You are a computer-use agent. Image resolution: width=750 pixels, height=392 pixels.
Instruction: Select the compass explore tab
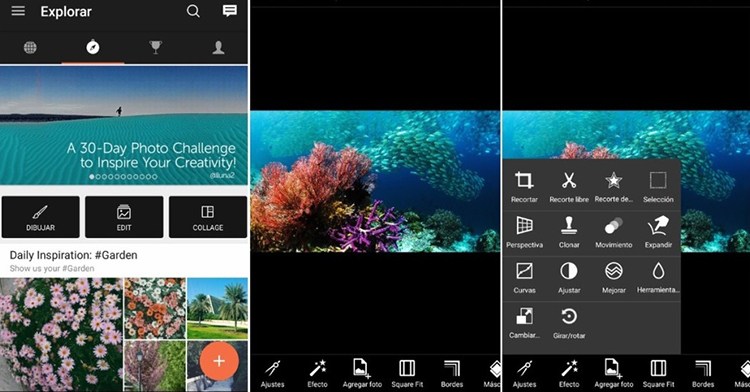93,47
